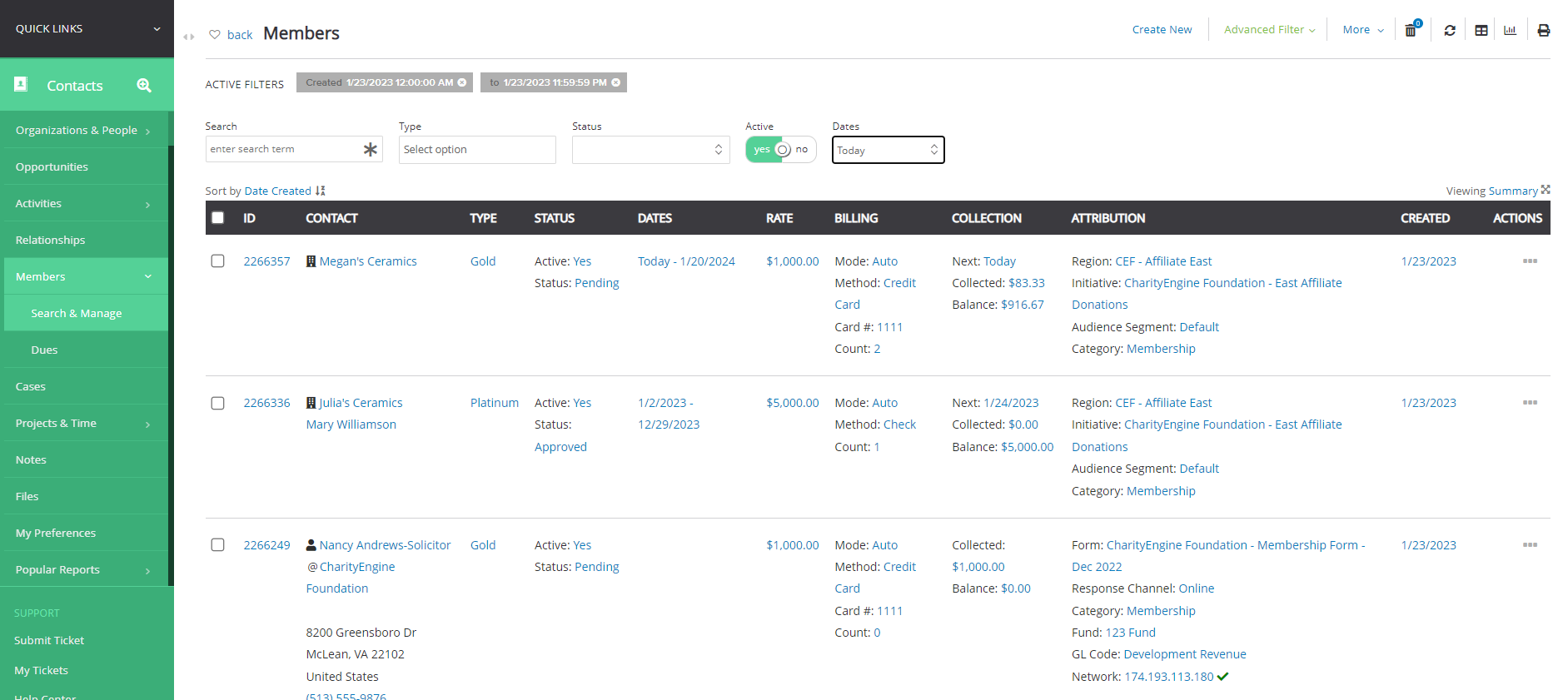This screenshot has height=700, width=1568.
Task: Switch to table view icon
Action: point(1481,30)
